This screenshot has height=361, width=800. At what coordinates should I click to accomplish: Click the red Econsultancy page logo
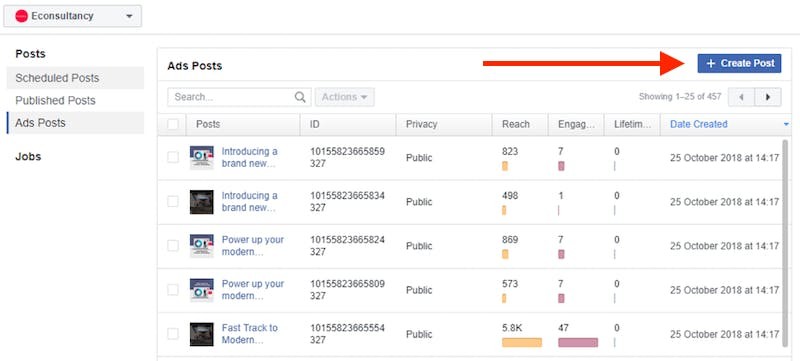click(21, 16)
